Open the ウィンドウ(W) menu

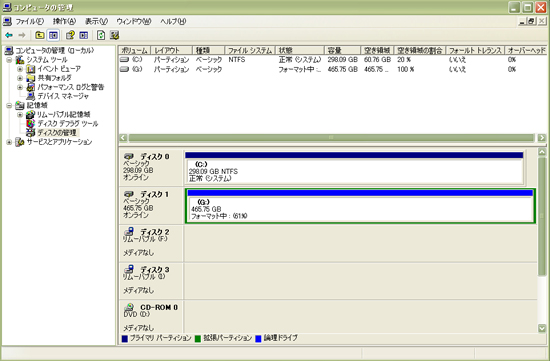[x=134, y=21]
